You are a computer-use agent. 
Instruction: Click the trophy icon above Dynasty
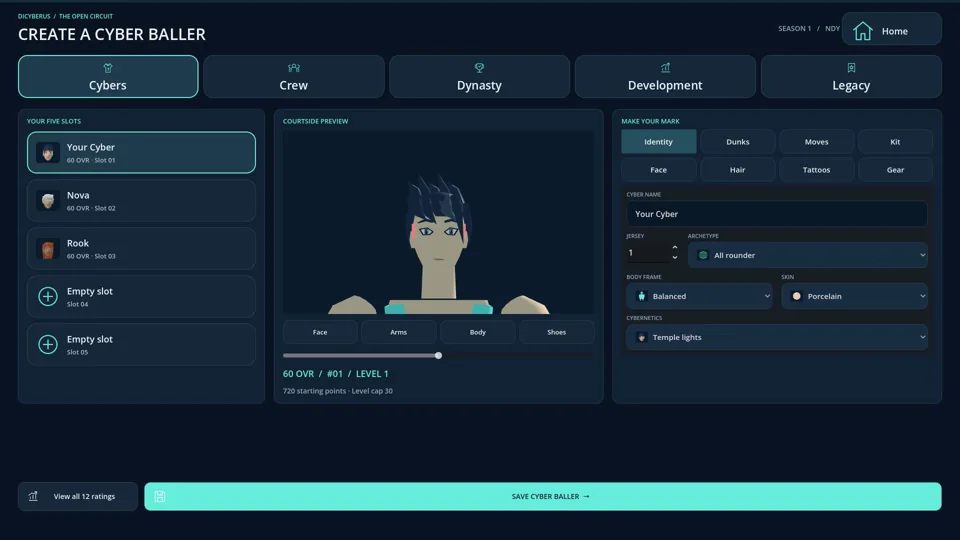click(479, 67)
